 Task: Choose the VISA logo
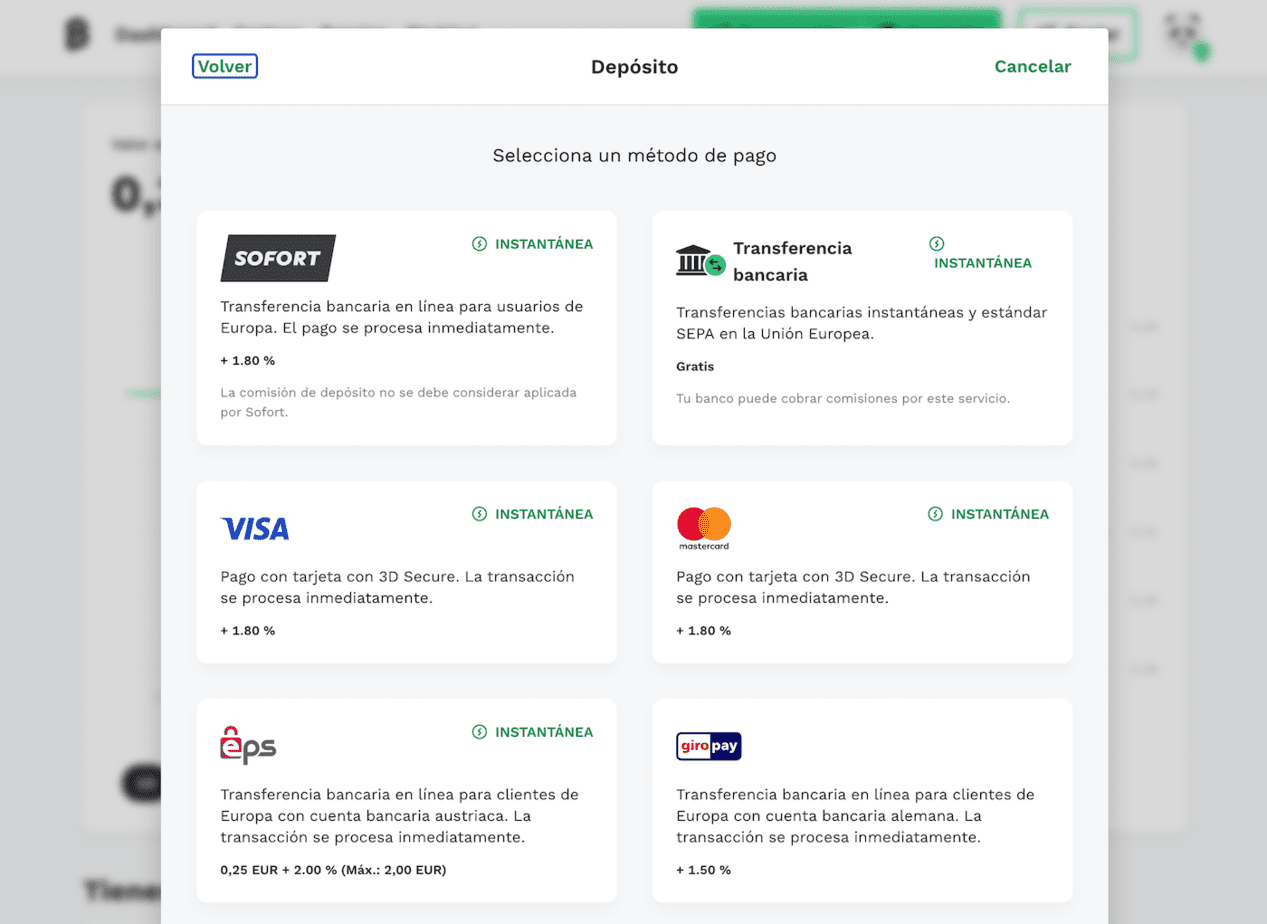pyautogui.click(x=255, y=529)
